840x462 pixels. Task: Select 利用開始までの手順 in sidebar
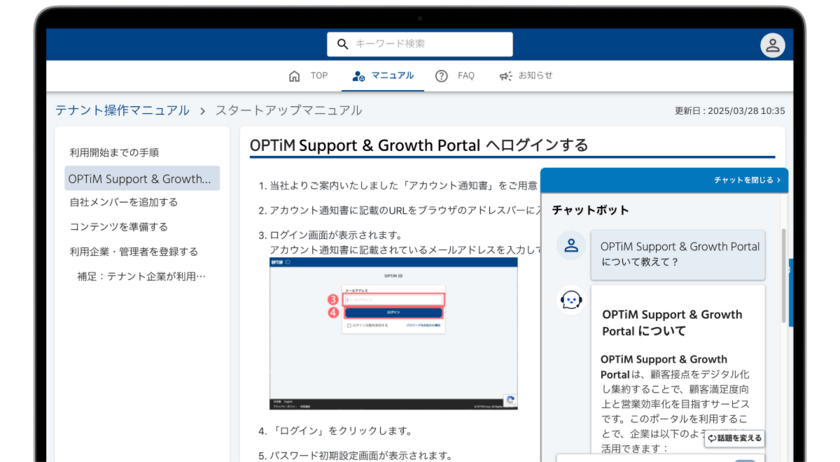click(114, 153)
